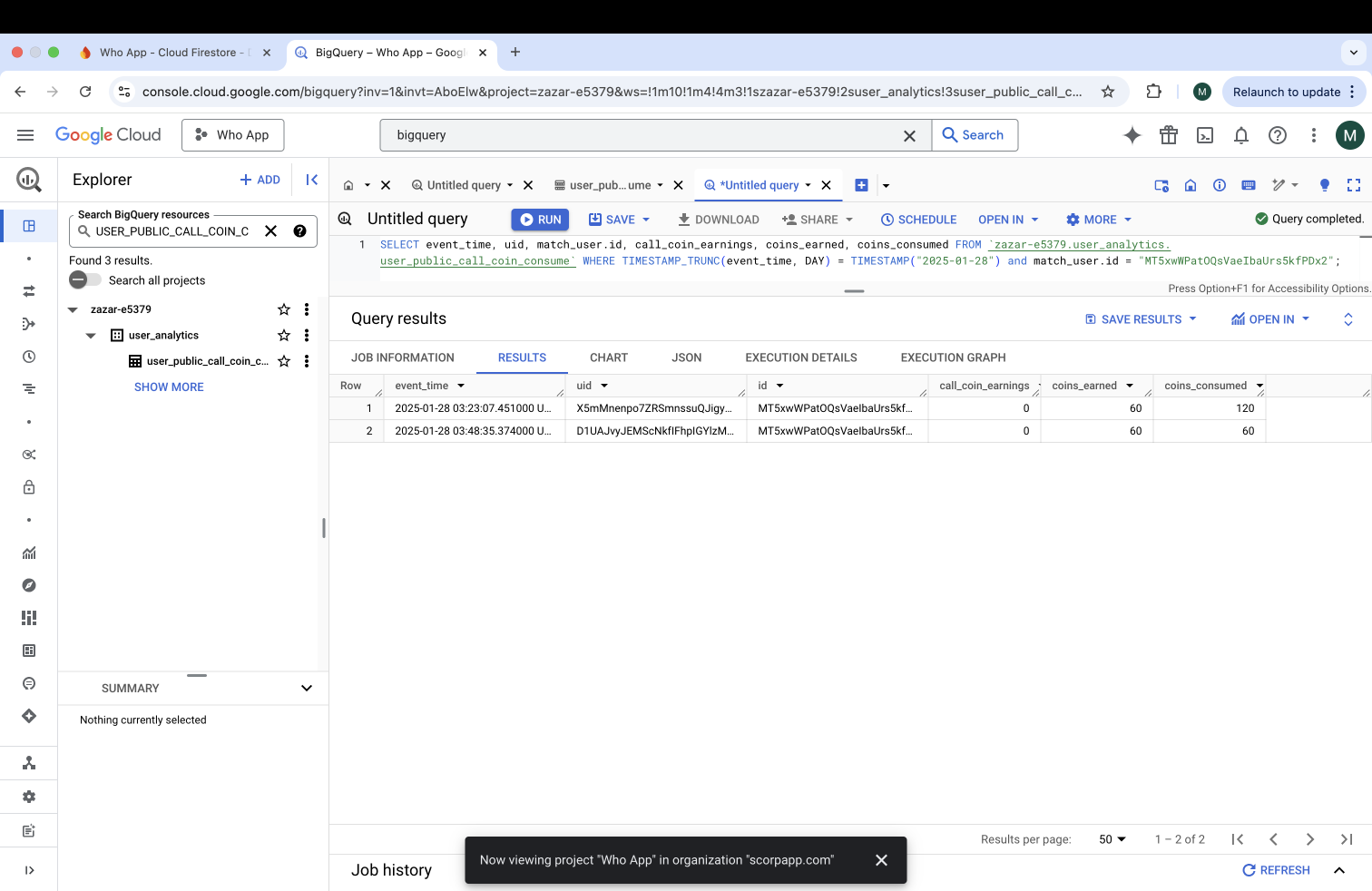Screen dimensions: 1372x891
Task: Open the three-dot settings menu in header
Action: 1314,135
